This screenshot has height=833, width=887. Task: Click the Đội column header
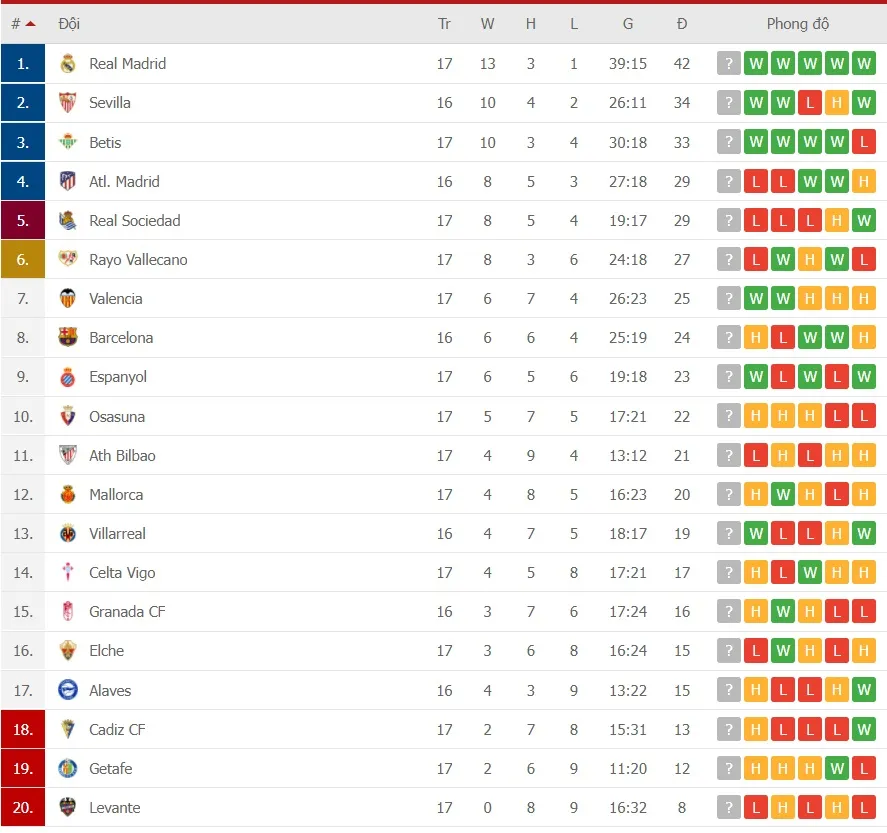point(70,23)
